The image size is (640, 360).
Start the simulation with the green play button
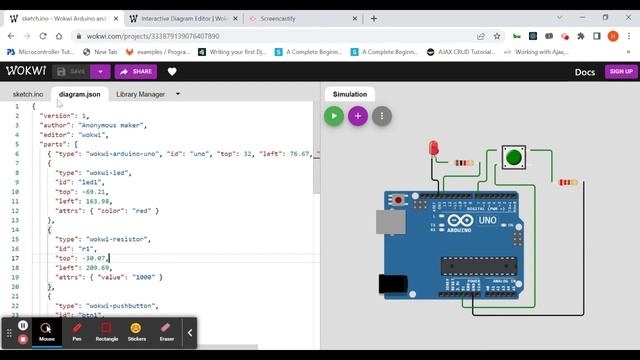(334, 116)
